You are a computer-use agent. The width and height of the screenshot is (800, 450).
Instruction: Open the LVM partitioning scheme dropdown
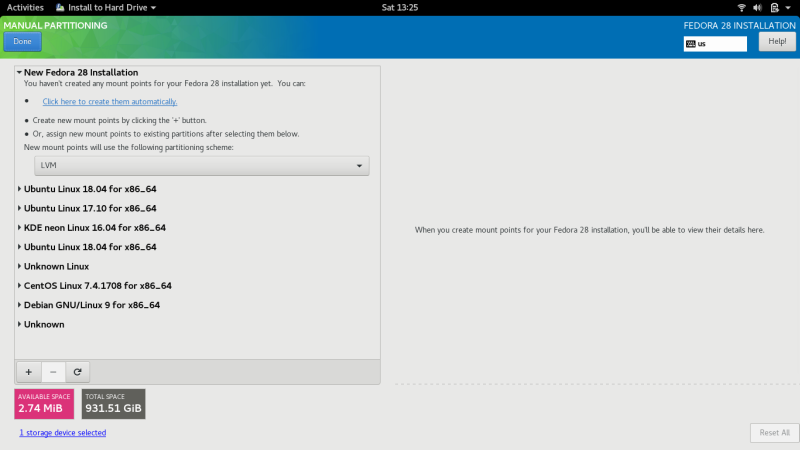point(202,166)
